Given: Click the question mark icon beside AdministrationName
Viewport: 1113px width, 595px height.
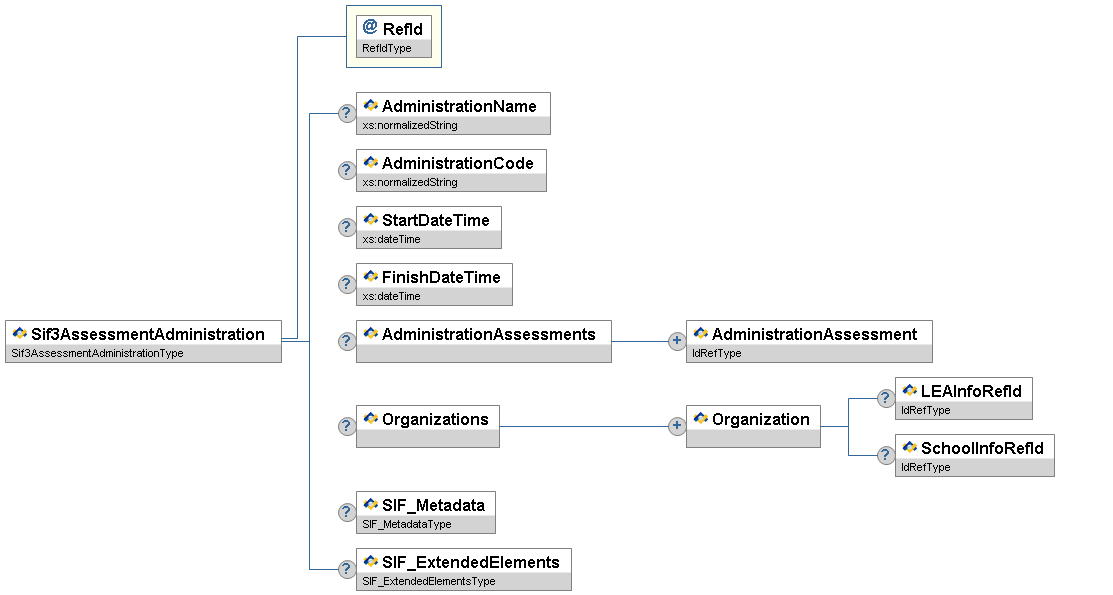Looking at the screenshot, I should coord(347,113).
